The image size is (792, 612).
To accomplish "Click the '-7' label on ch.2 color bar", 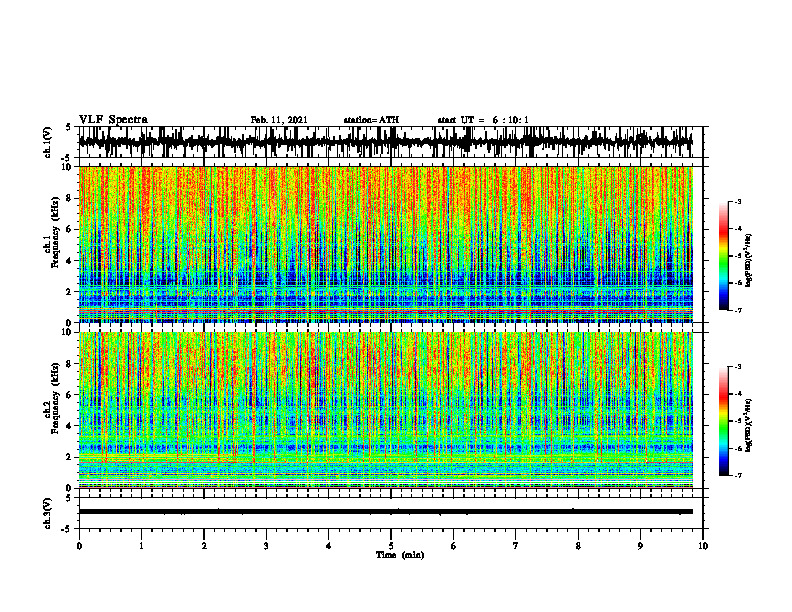I will click(x=738, y=475).
